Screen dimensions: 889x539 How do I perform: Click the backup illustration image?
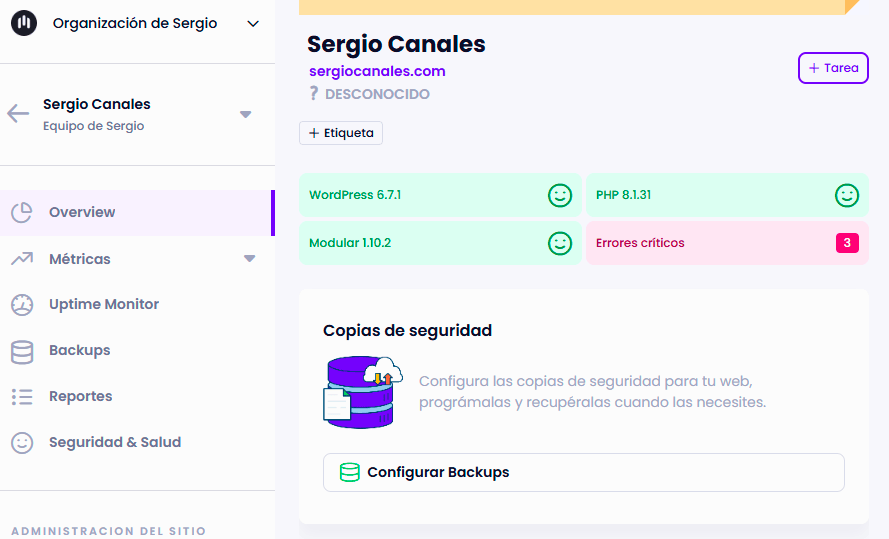362,392
